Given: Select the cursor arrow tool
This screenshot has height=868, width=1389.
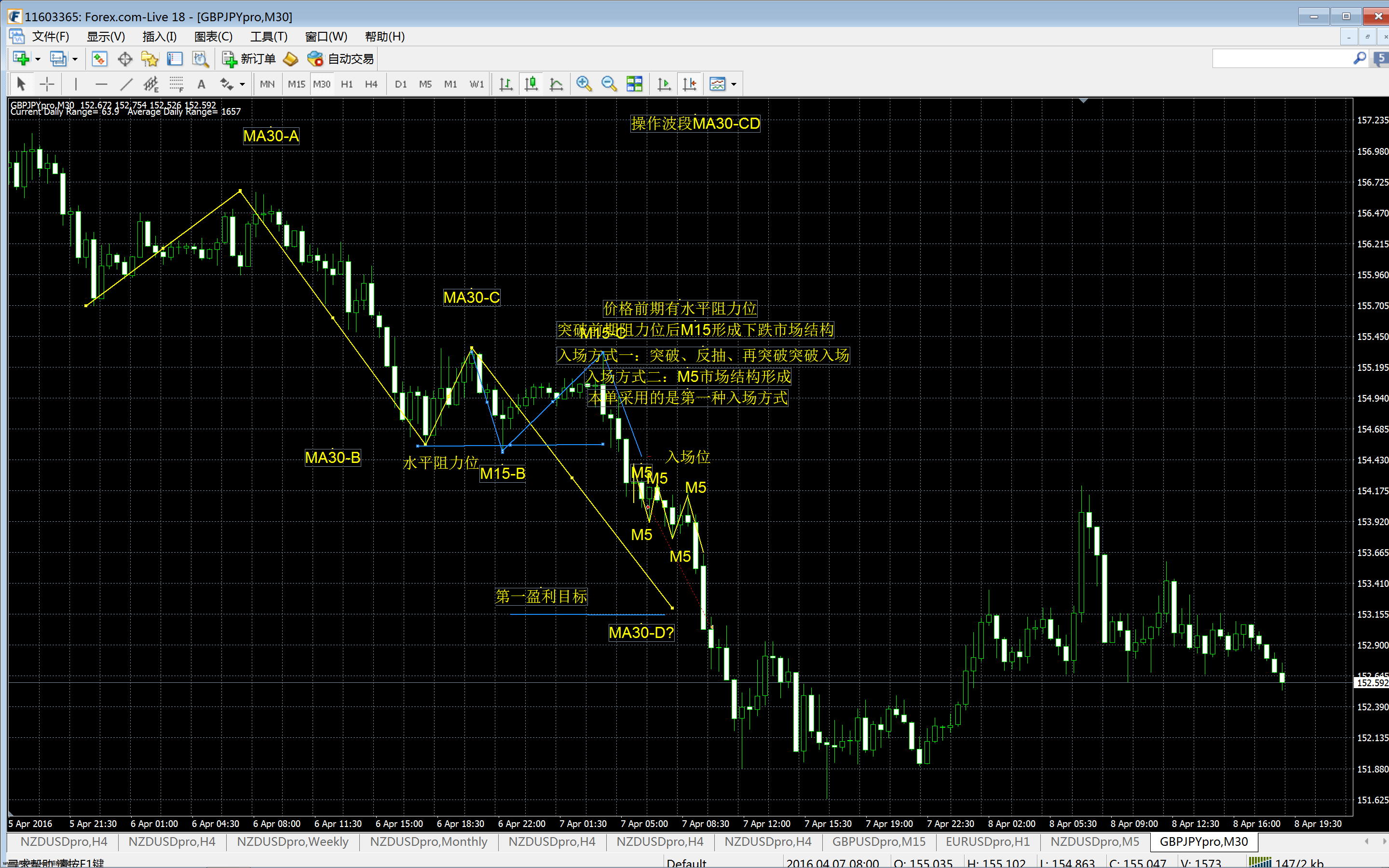Looking at the screenshot, I should coord(21,84).
